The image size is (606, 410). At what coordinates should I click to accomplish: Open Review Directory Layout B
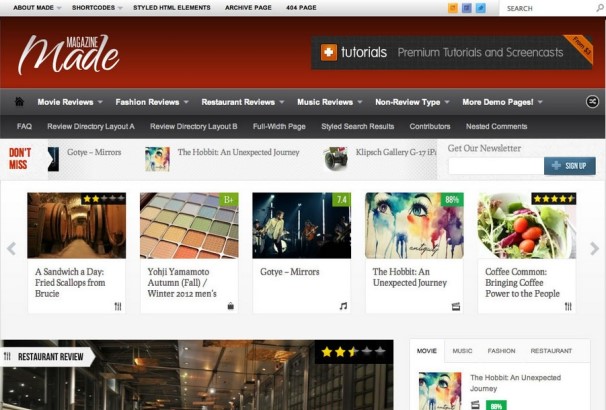[194, 126]
